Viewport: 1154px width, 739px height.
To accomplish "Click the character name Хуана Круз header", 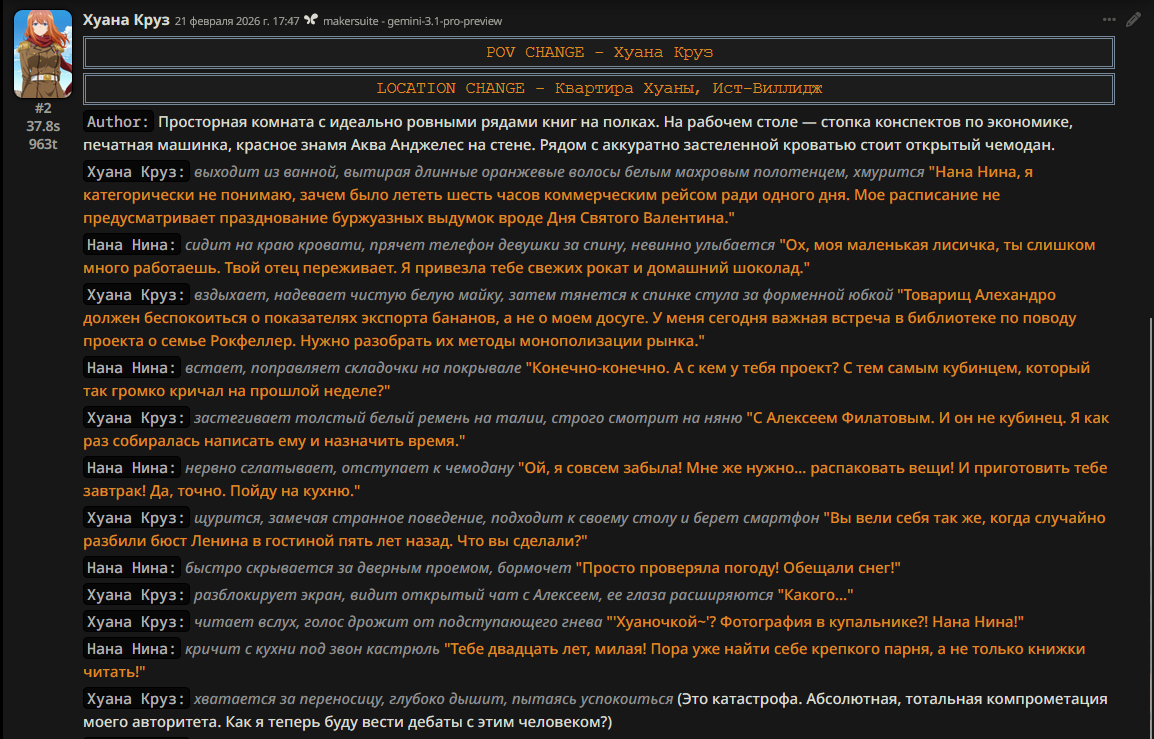I will [x=126, y=20].
